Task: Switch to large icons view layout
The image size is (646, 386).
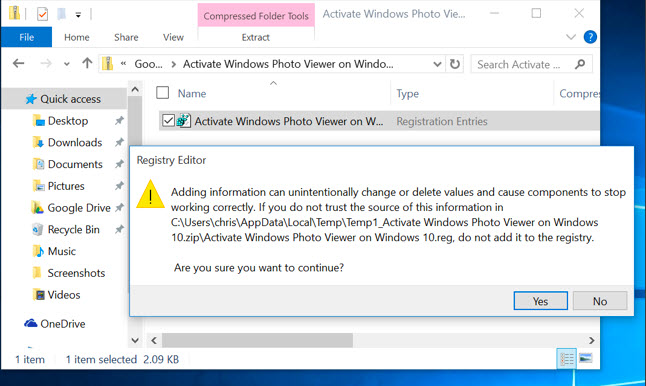Action: [x=585, y=358]
